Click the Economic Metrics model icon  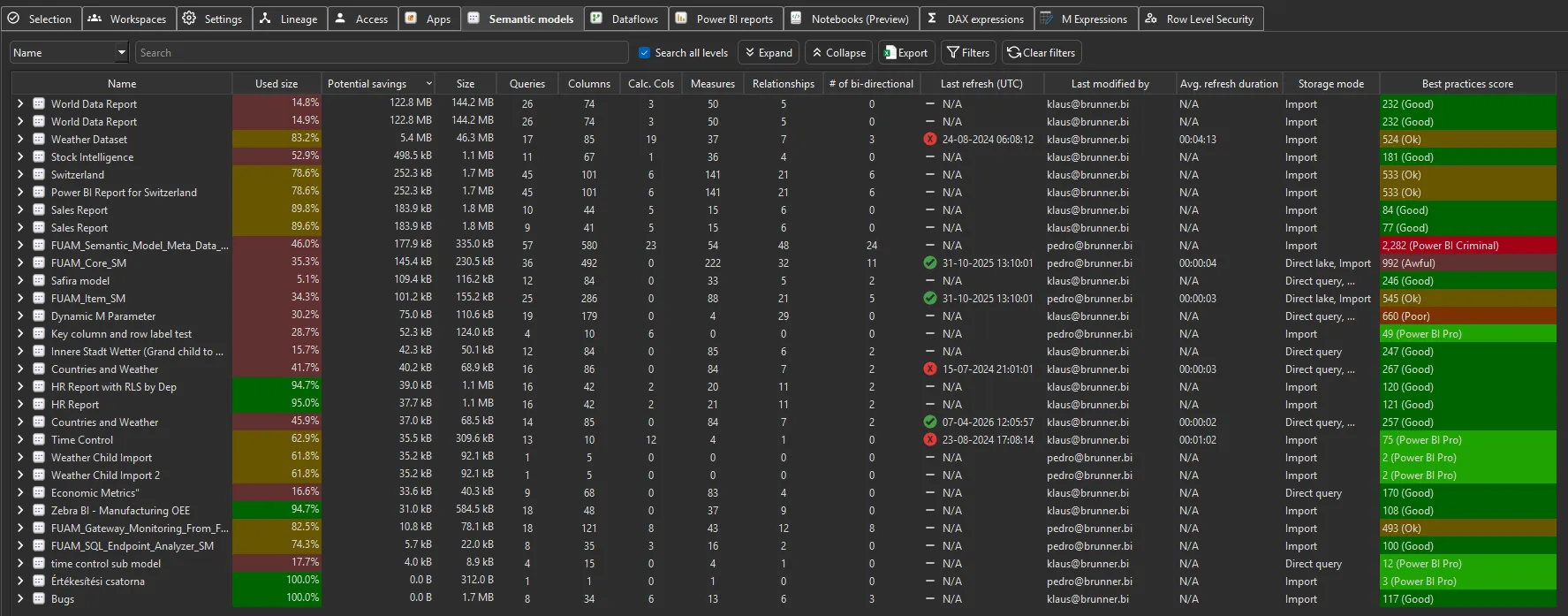pos(39,492)
